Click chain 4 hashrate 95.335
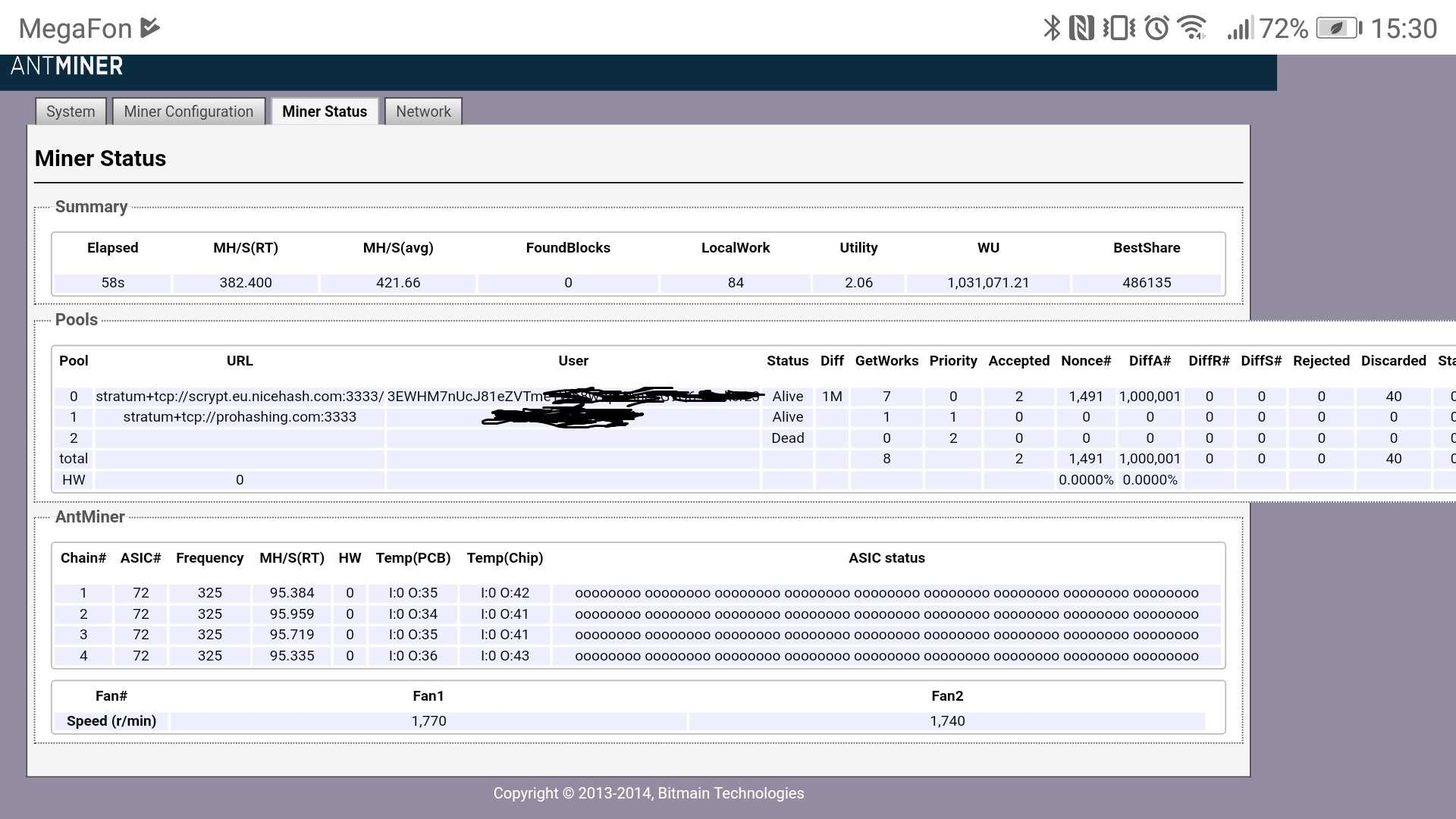Screen dimensions: 1456x819 pos(292,656)
